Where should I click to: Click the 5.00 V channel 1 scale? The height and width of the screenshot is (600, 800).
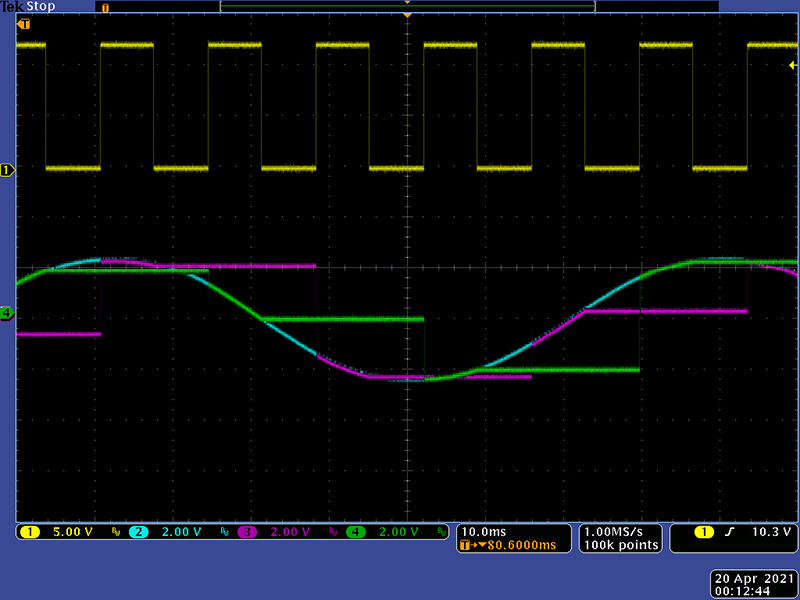point(72,532)
